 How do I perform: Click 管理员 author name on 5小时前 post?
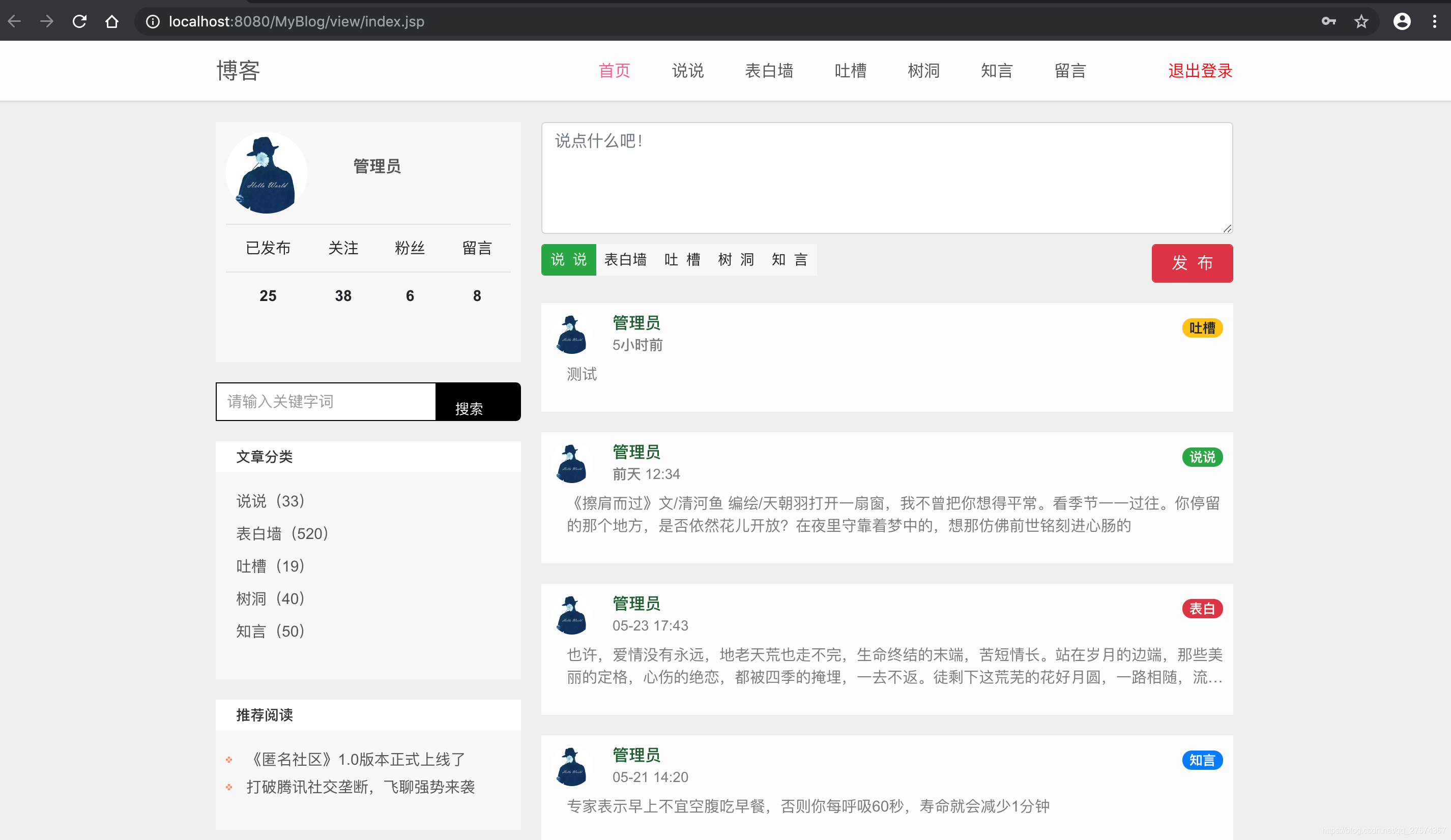tap(636, 323)
